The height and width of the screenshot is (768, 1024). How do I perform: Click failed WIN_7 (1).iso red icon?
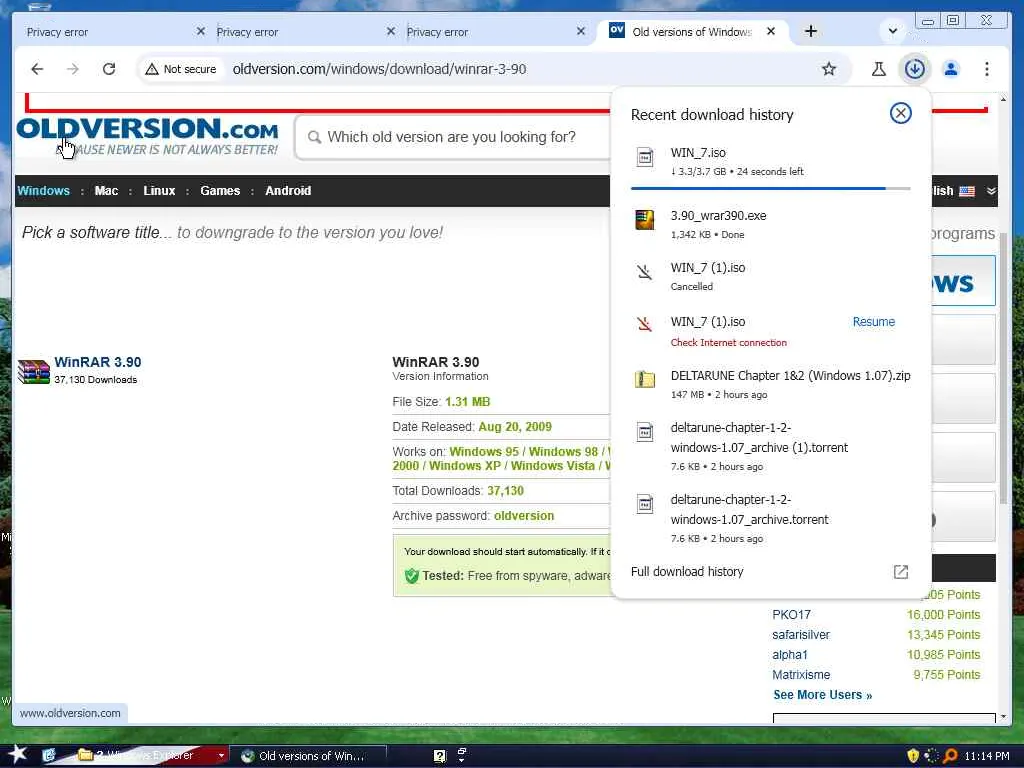tap(645, 324)
